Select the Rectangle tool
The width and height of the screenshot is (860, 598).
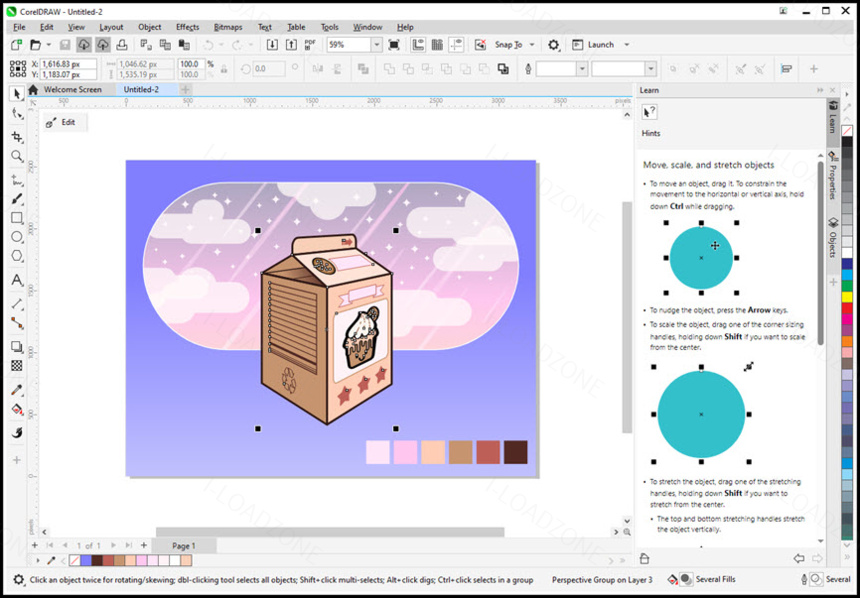(17, 218)
